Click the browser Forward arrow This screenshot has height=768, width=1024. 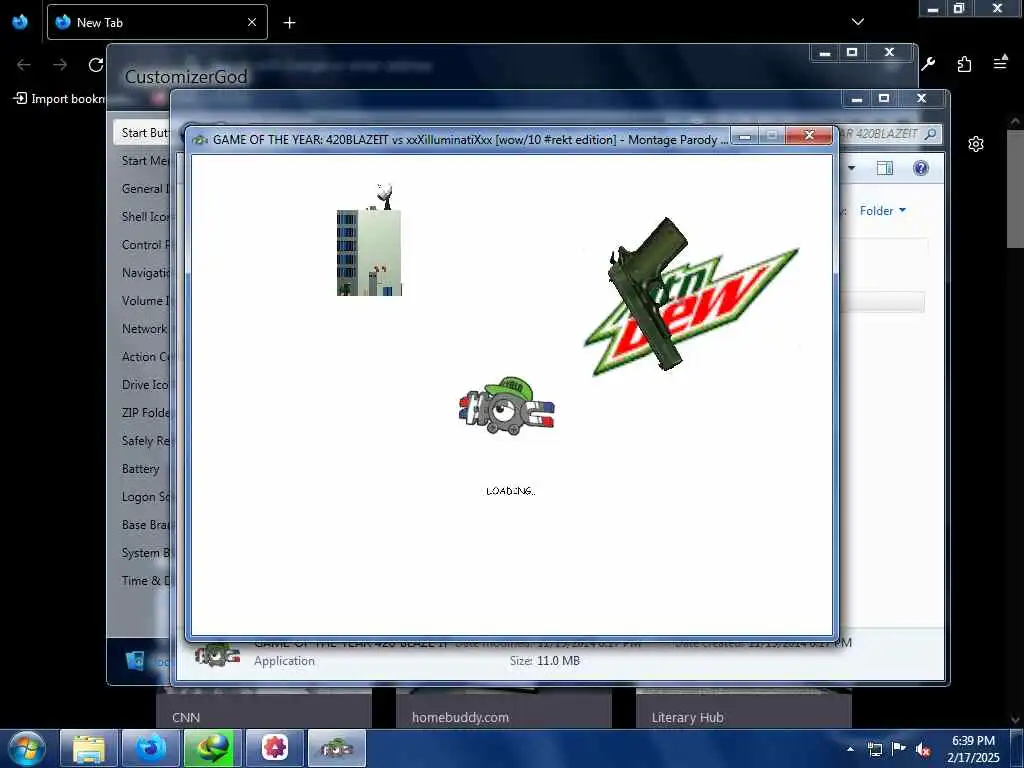(60, 65)
